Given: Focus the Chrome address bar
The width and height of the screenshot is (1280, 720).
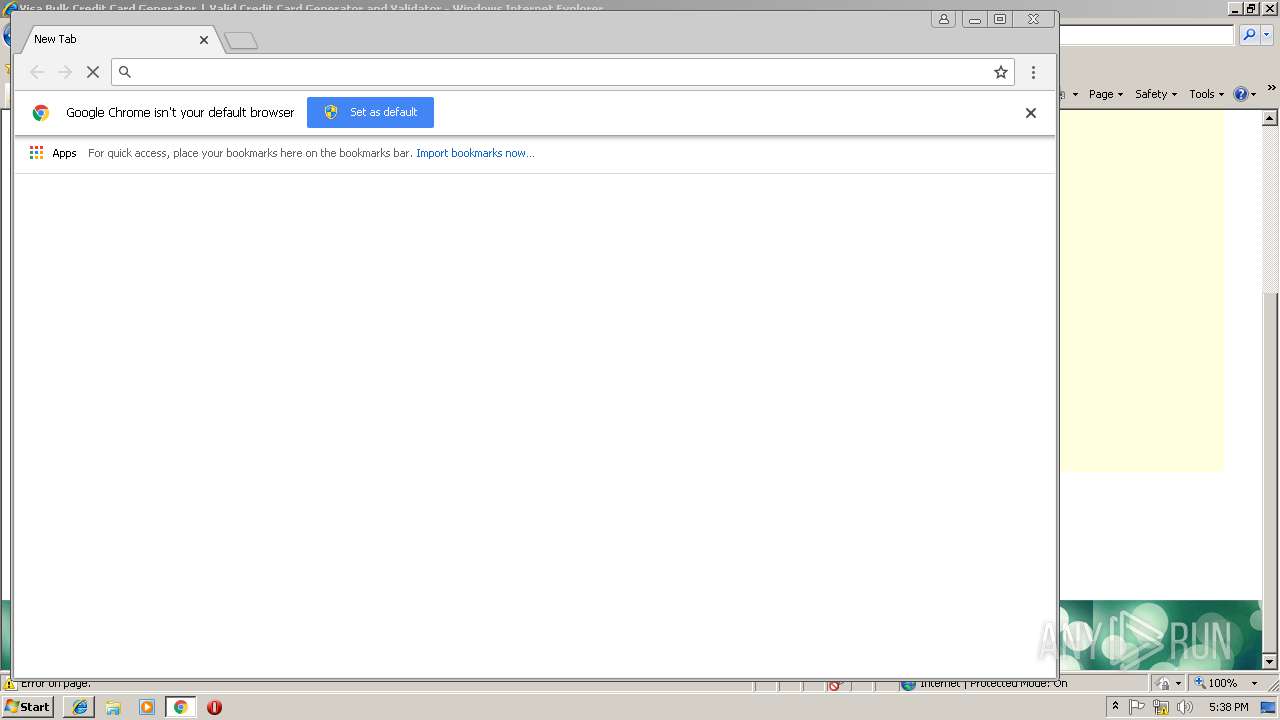Looking at the screenshot, I should (560, 72).
